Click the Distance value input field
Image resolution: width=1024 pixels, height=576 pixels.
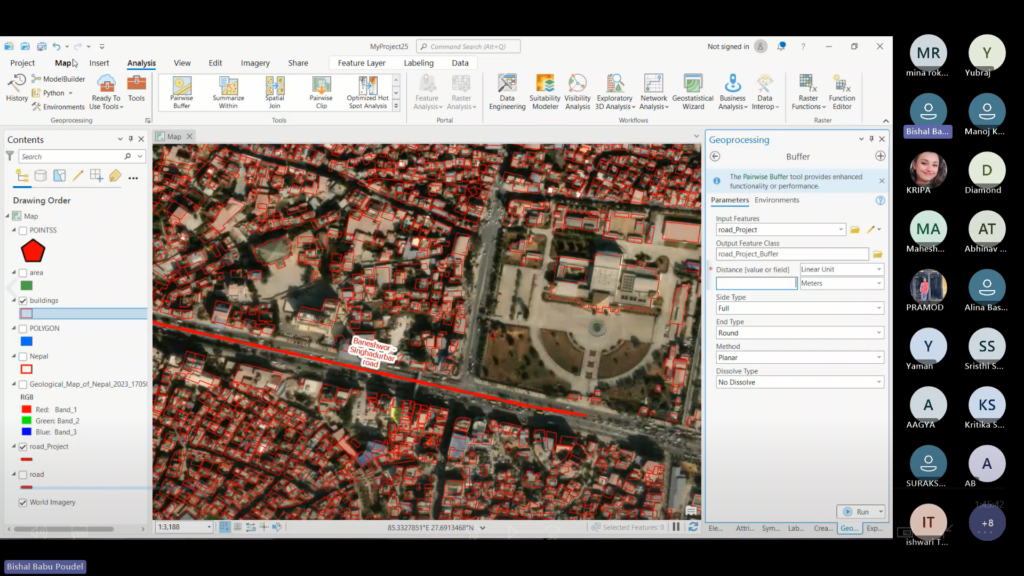pos(755,284)
